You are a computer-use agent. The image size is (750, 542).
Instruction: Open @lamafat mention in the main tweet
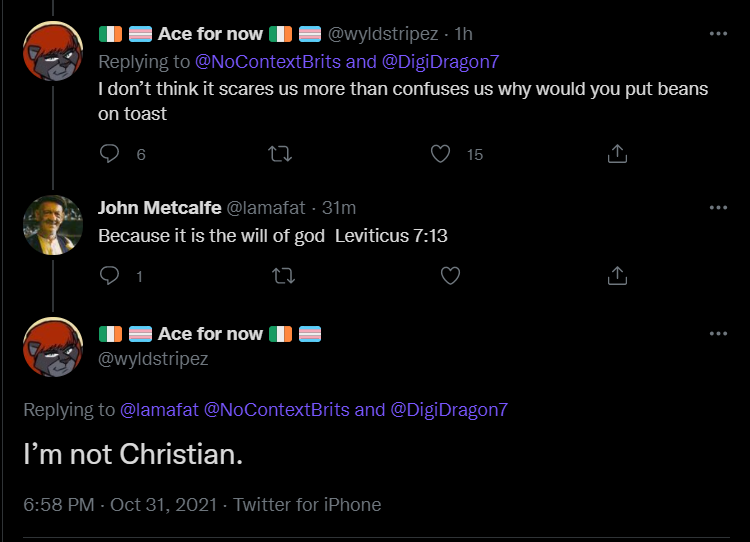tap(159, 410)
